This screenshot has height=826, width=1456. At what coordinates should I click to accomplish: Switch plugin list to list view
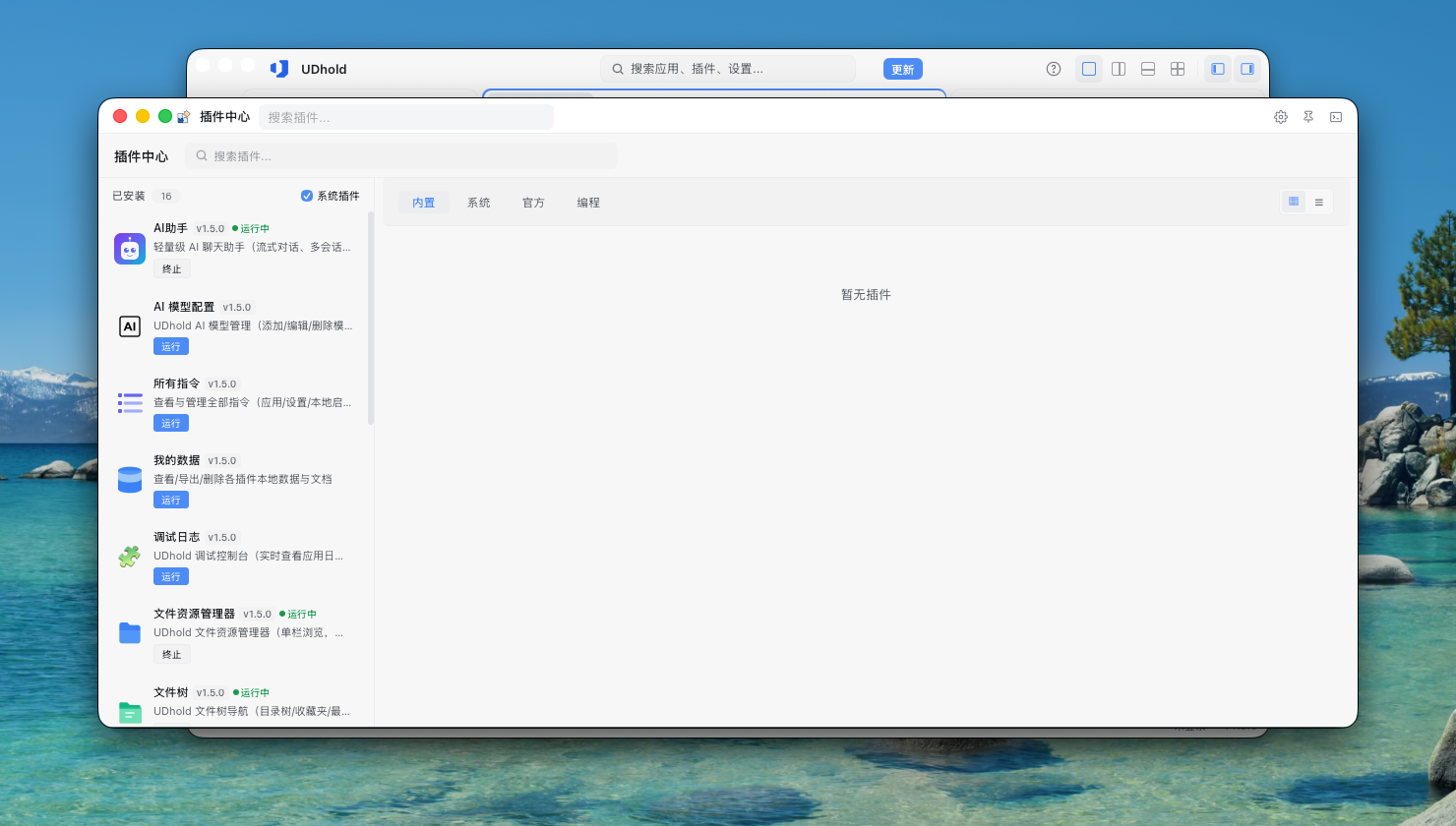(1319, 202)
